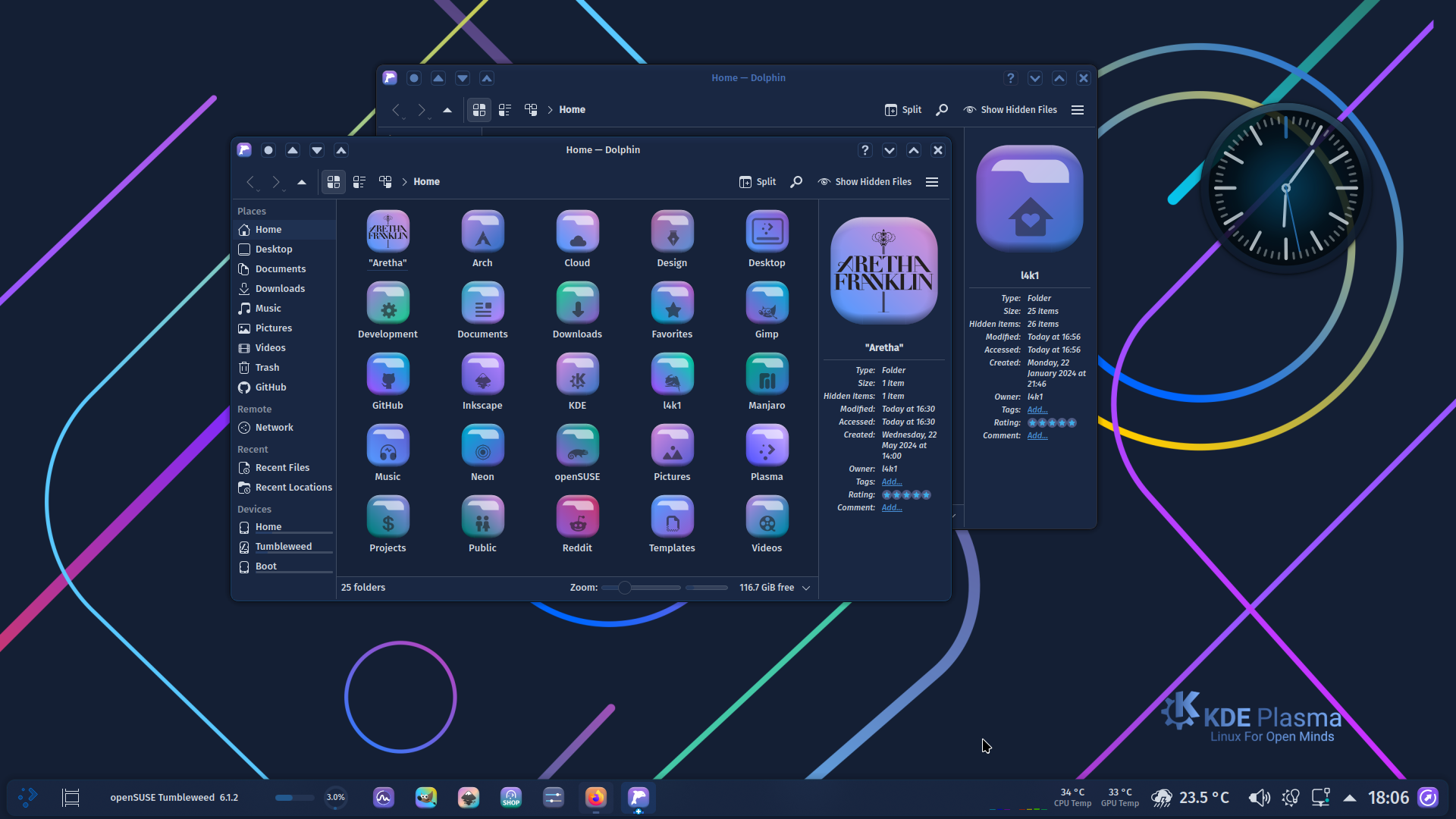
Task: Select the "Aretha" folder icon
Action: coord(388,231)
